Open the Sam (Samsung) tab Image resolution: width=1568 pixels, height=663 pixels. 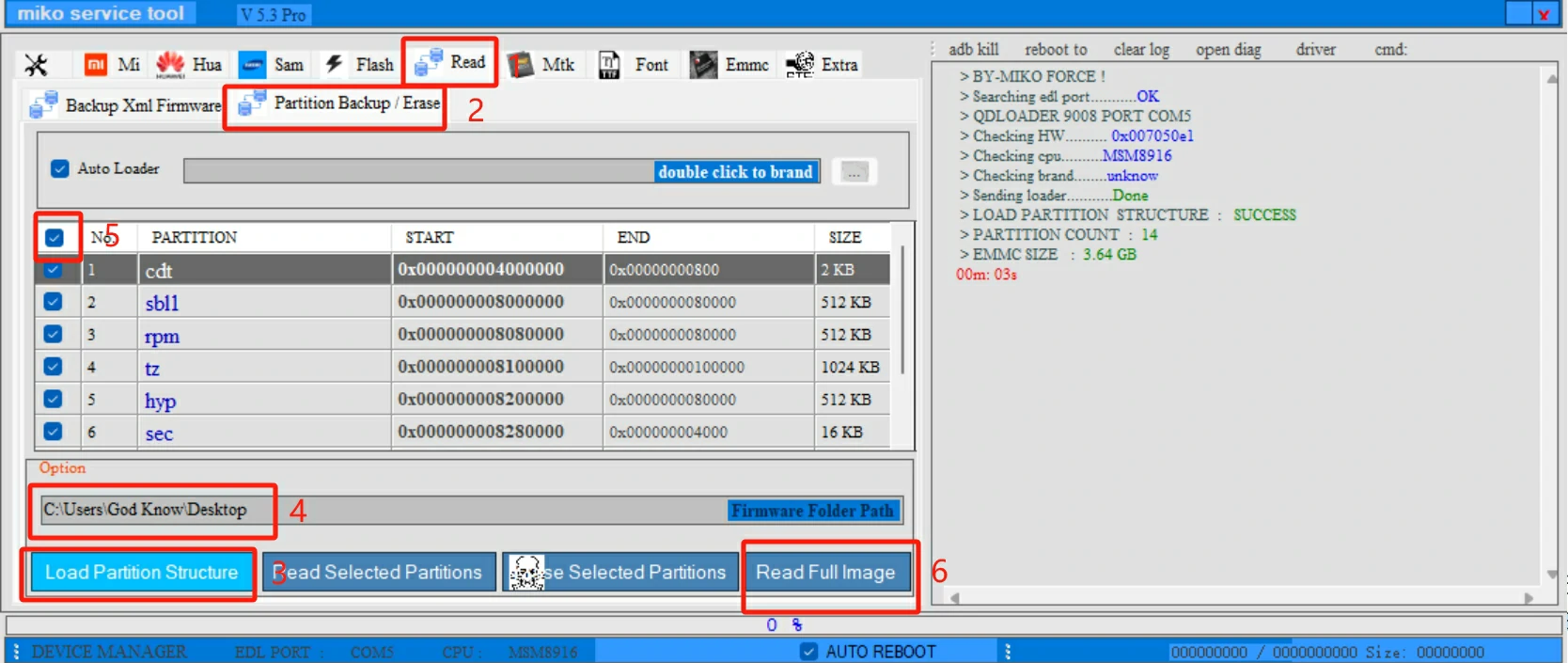[271, 65]
